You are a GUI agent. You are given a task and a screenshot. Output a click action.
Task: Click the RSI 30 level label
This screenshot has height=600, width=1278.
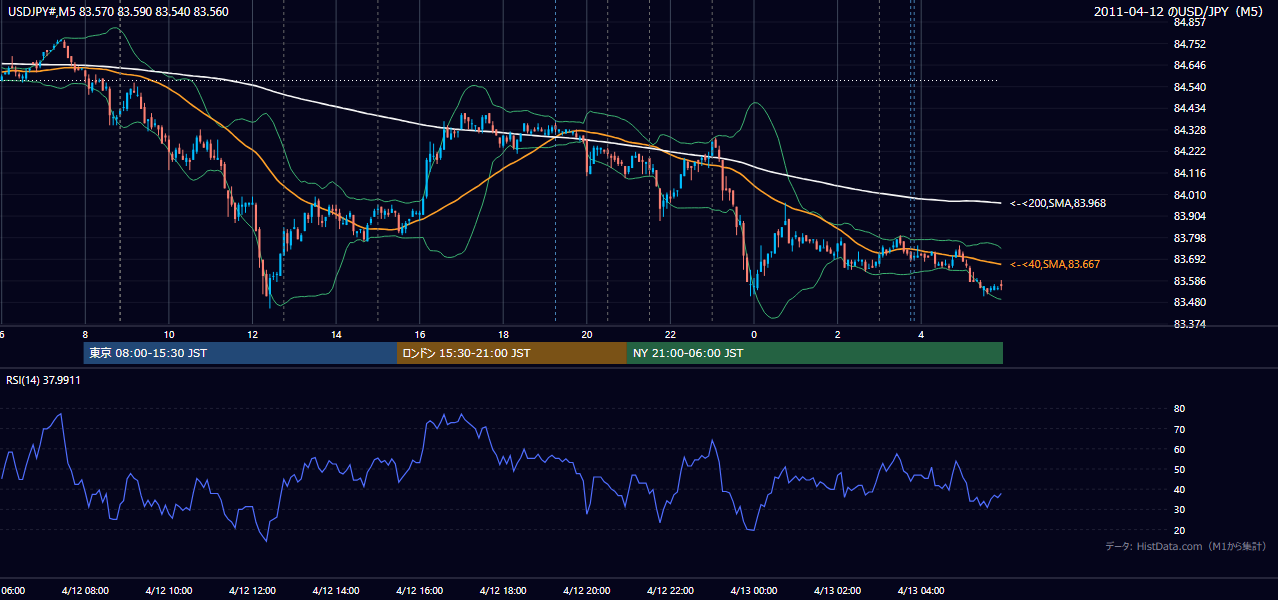1180,510
